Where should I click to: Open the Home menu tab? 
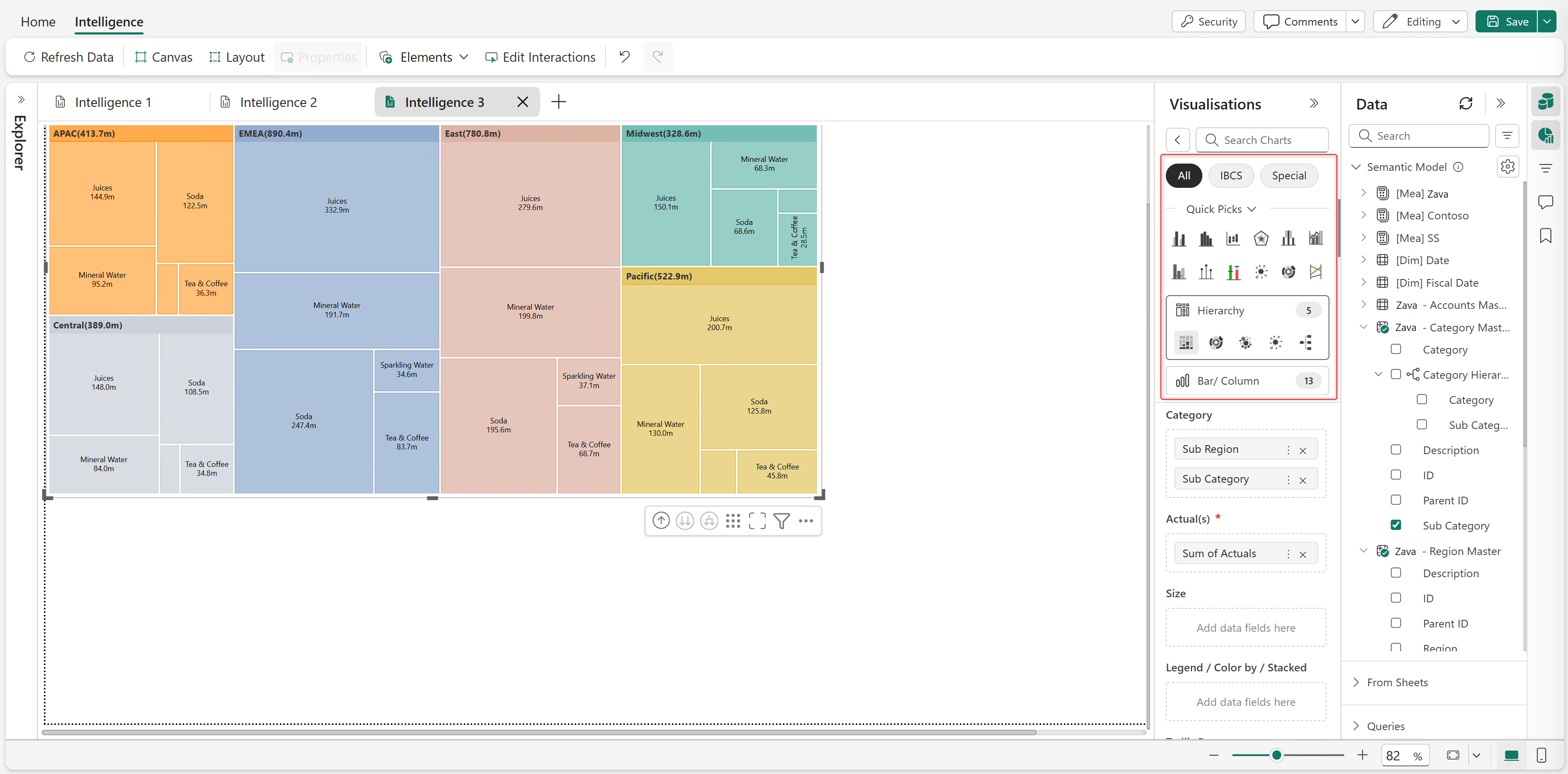click(x=38, y=22)
